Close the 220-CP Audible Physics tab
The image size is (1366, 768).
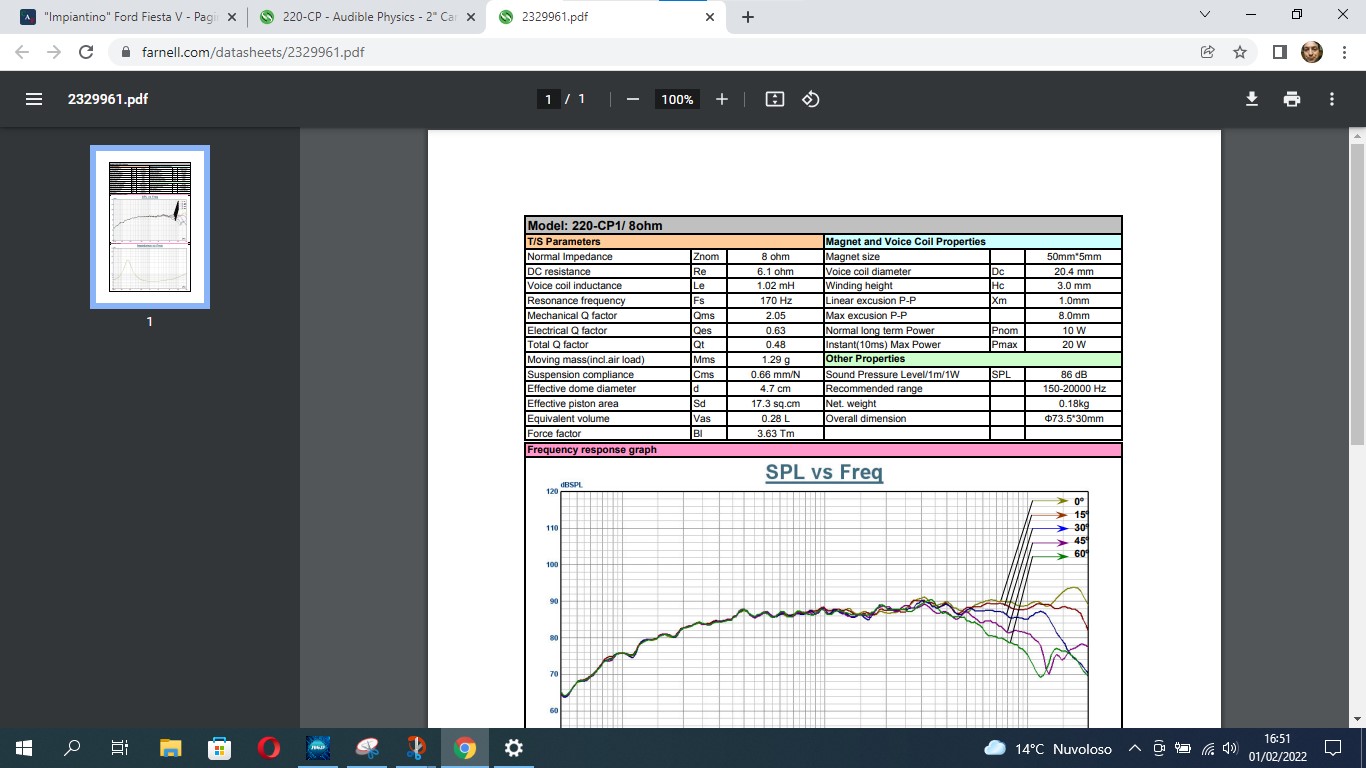[x=471, y=17]
